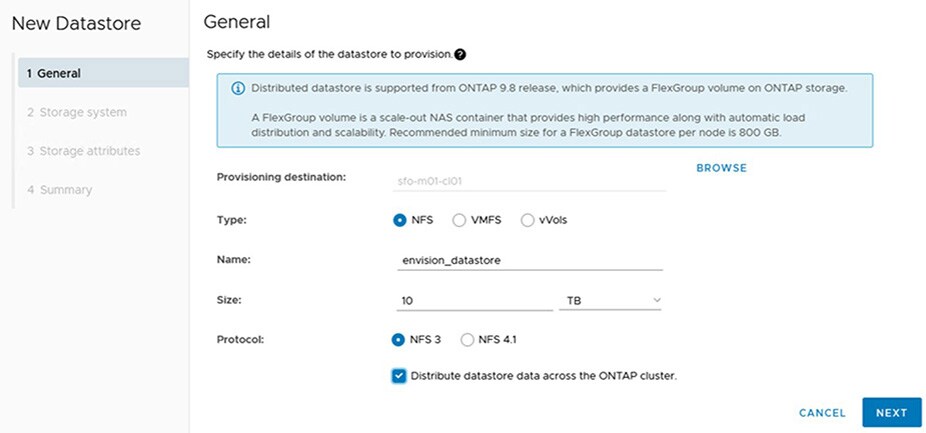Choose the NFS 4.1 protocol
The width and height of the screenshot is (926, 433).
pyautogui.click(x=467, y=340)
